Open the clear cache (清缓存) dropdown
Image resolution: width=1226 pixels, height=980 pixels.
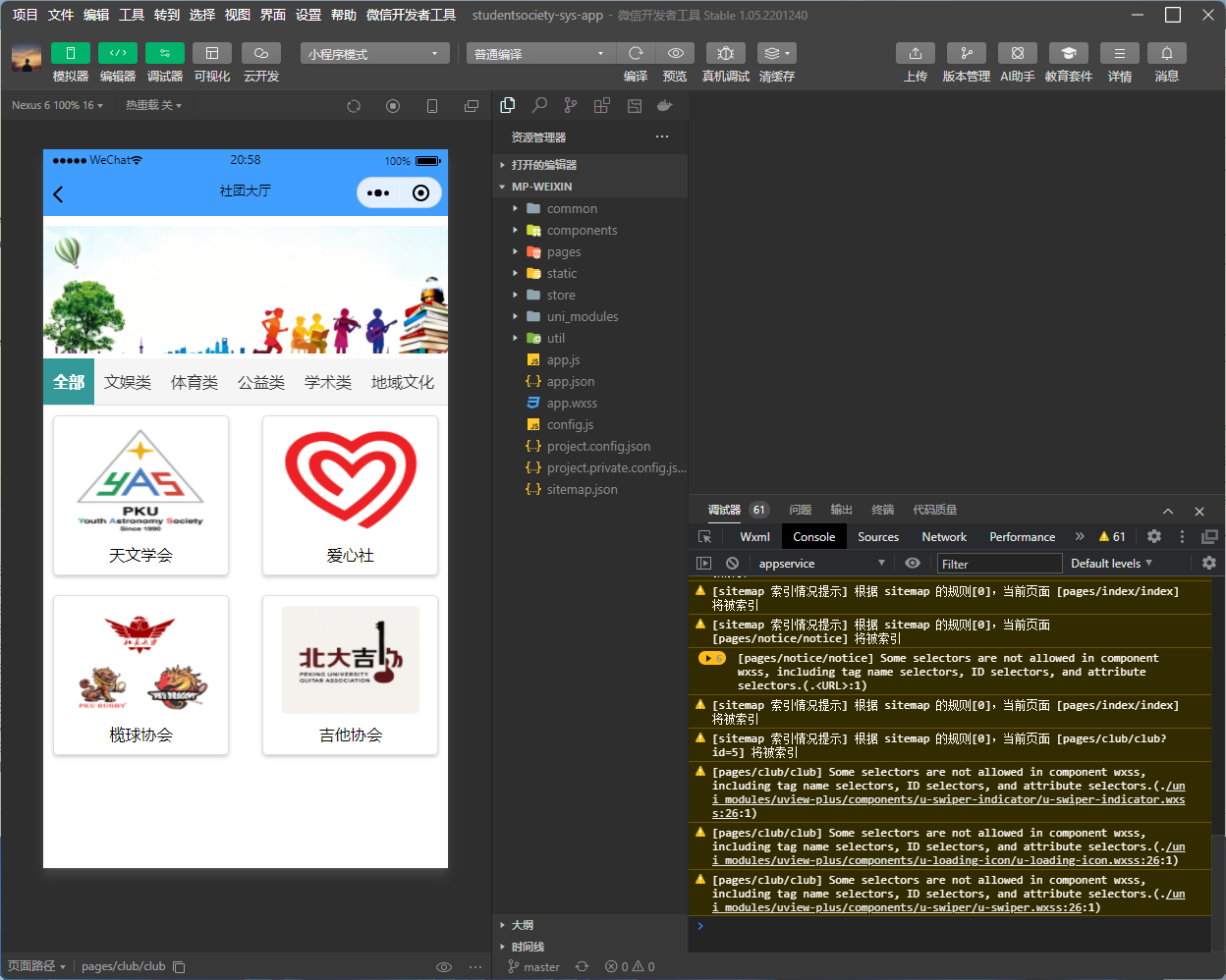pos(777,53)
